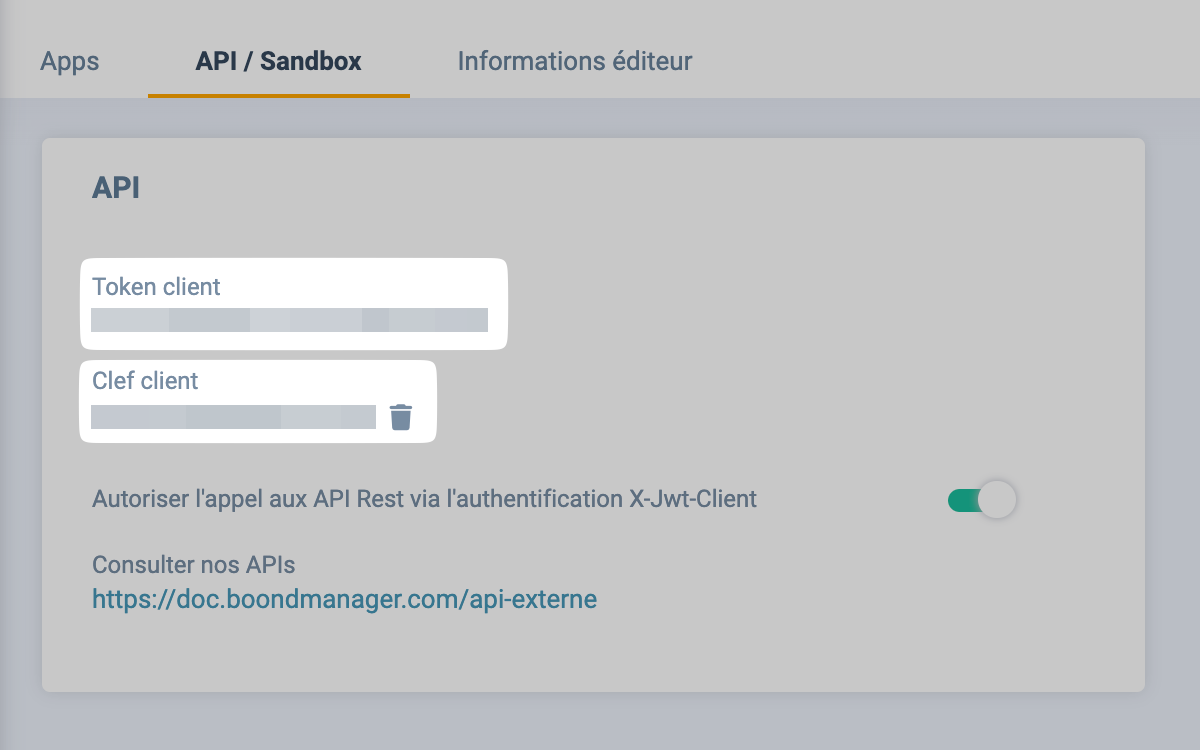Switch to the Apps tab
1200x750 pixels.
click(70, 61)
